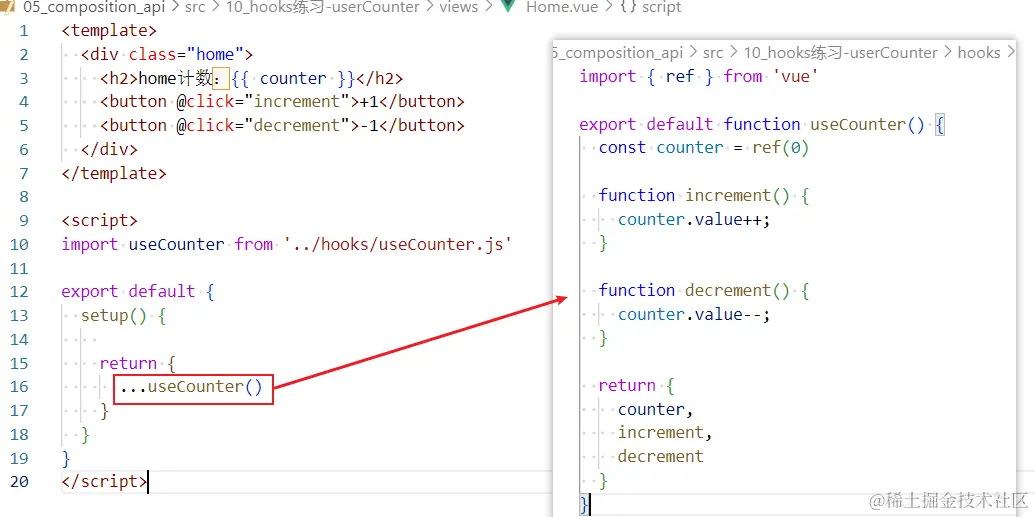This screenshot has width=1035, height=517.
Task: Open the views breadcrumb folder
Action: pyautogui.click(x=458, y=7)
